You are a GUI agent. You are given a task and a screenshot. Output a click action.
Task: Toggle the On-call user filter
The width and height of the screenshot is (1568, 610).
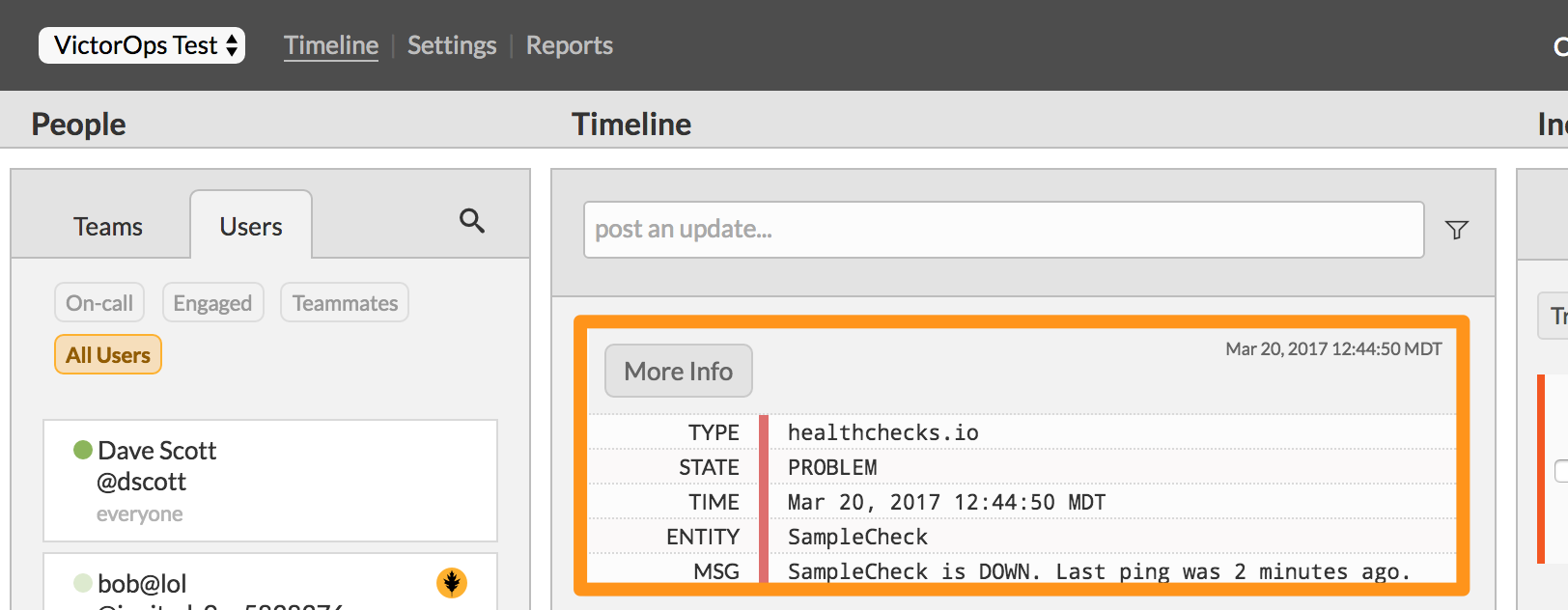(99, 303)
